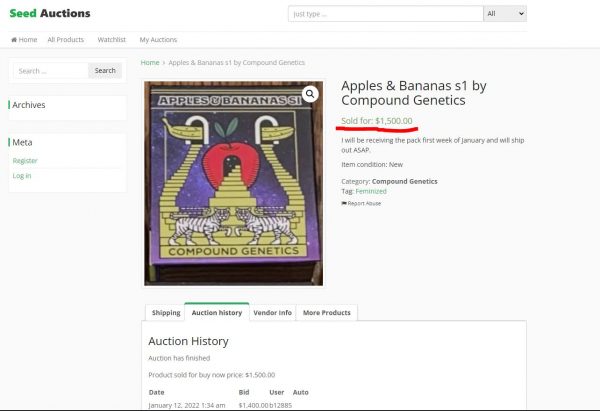Click the Report Abuse flag icon

point(344,203)
